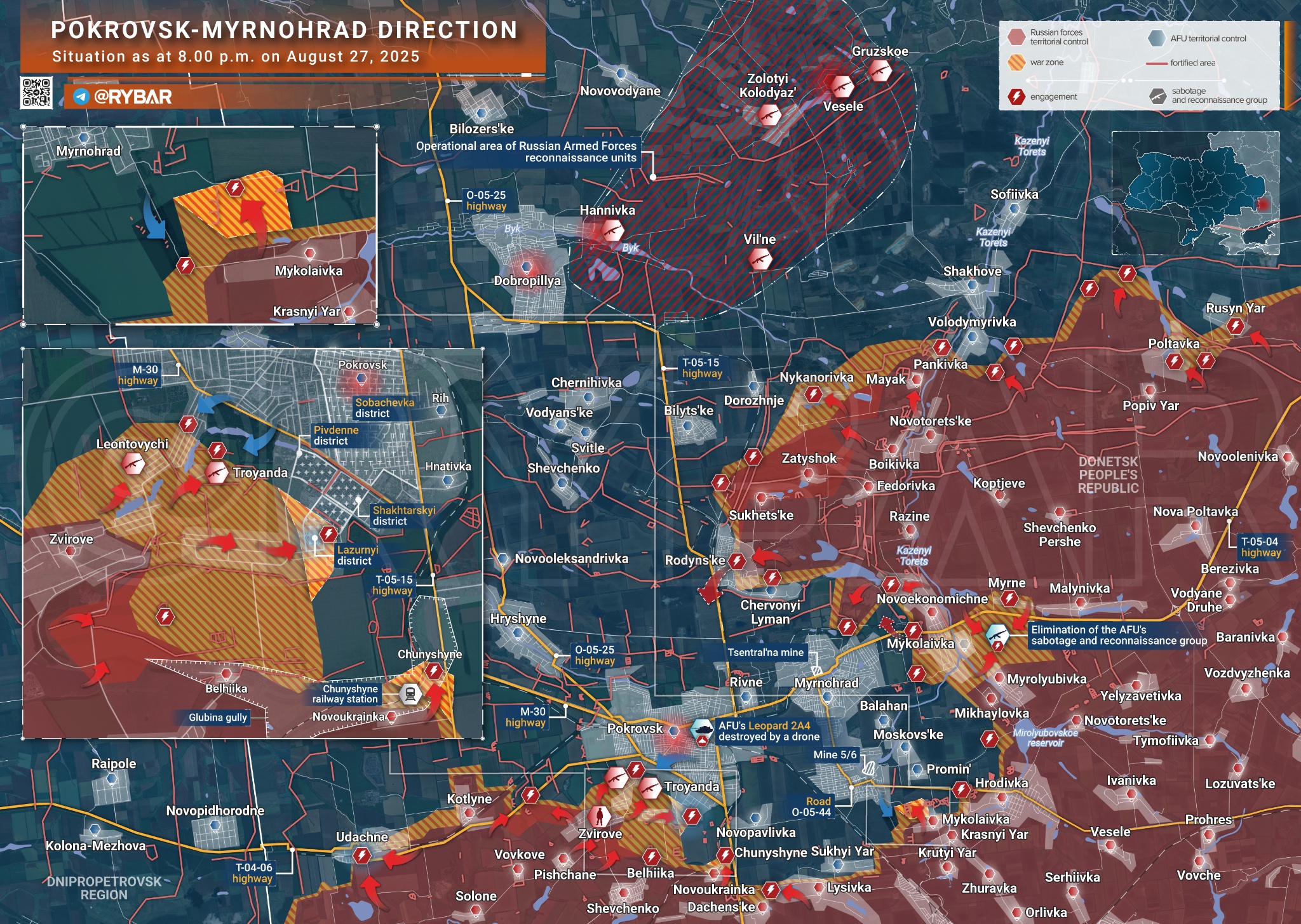Click the rifle icon at Zolotyi Kolodyaz'
1301x924 pixels.
(769, 115)
